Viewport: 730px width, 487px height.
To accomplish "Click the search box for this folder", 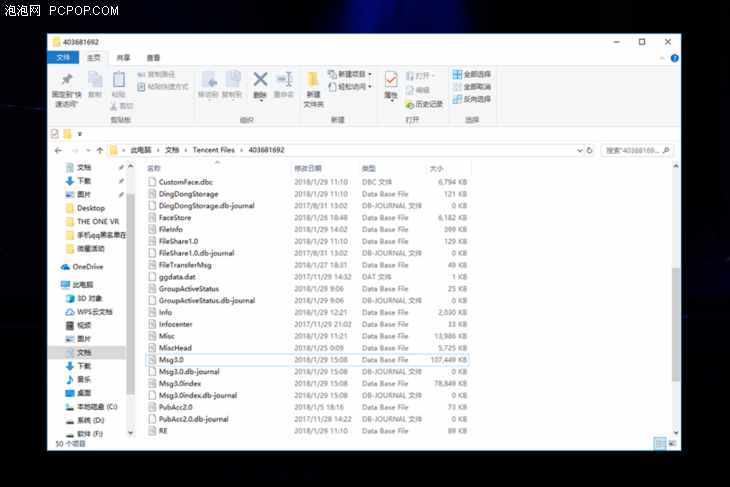I will coord(637,150).
